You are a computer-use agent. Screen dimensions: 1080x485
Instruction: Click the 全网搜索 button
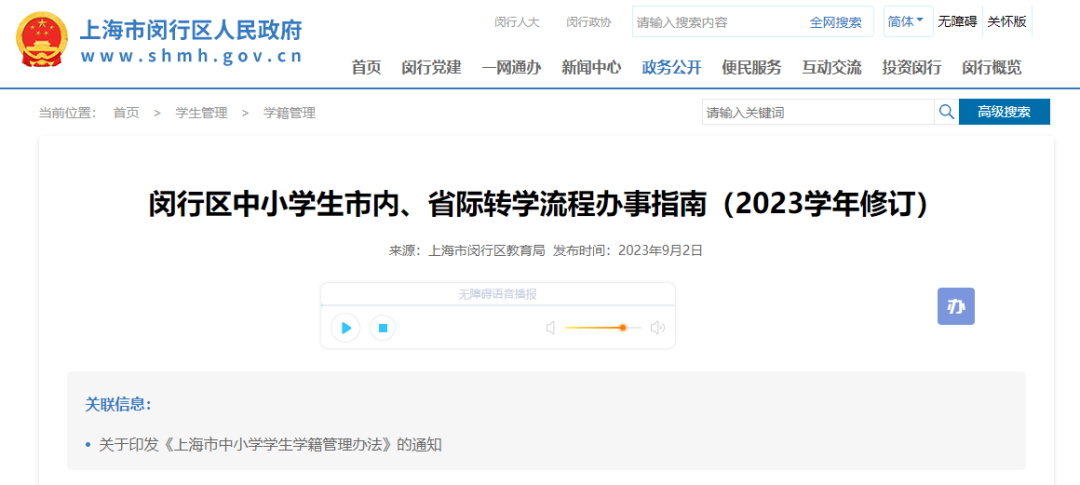click(835, 22)
